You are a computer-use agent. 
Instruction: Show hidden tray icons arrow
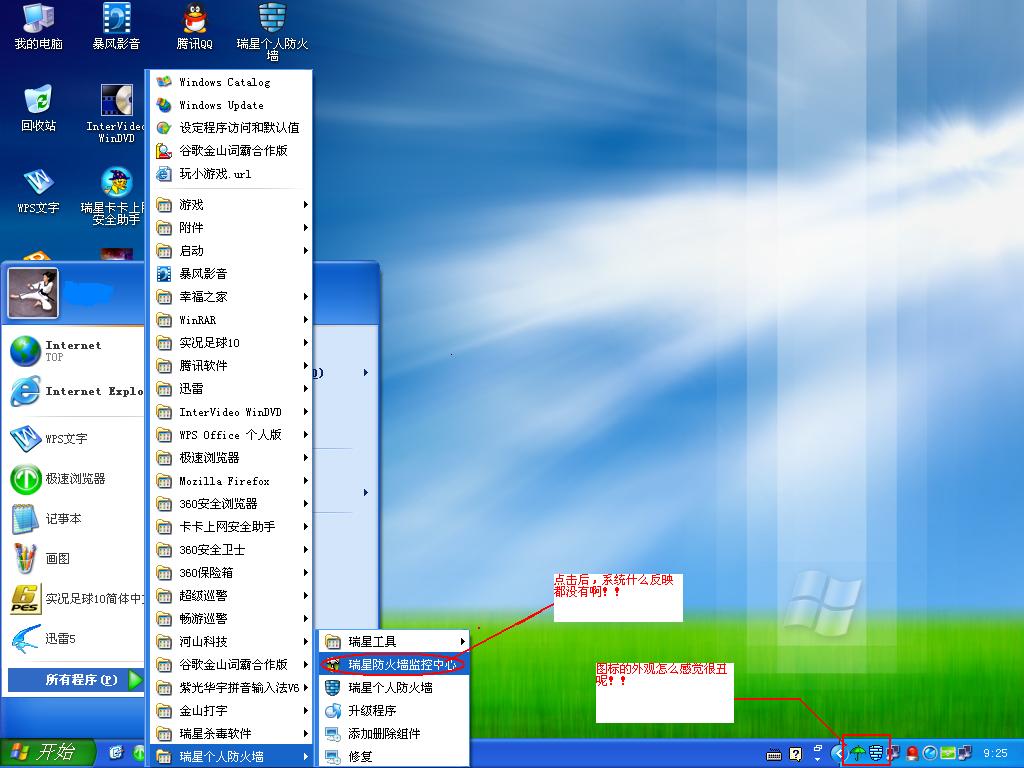pos(837,754)
